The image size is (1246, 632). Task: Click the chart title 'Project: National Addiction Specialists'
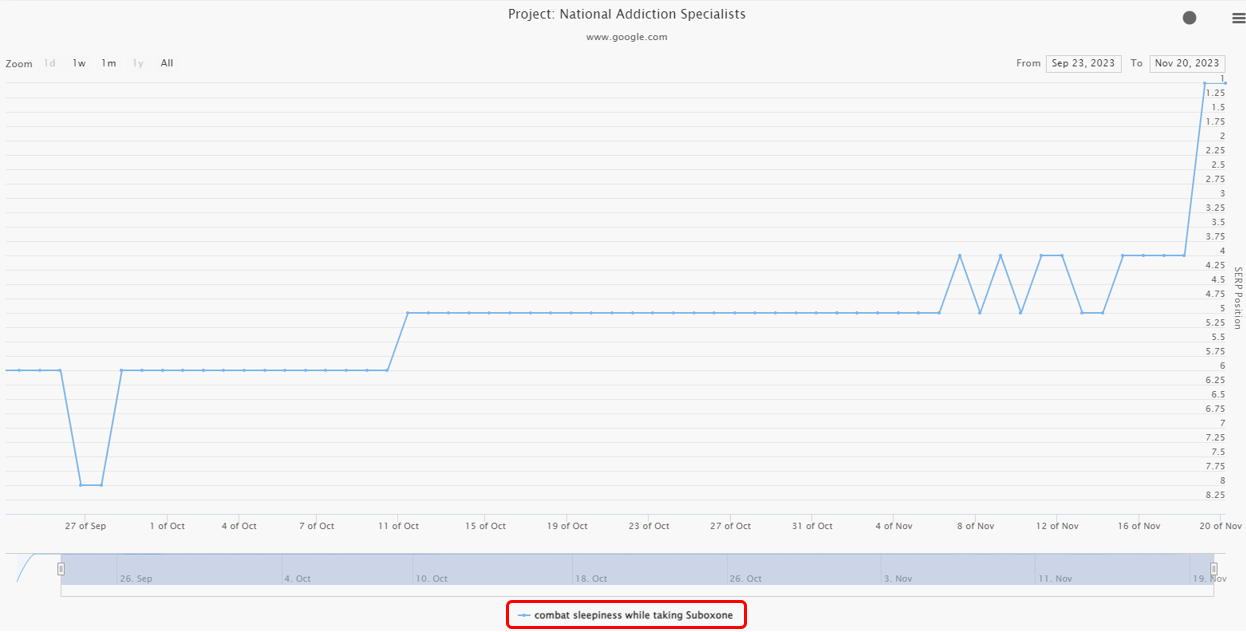coord(626,15)
